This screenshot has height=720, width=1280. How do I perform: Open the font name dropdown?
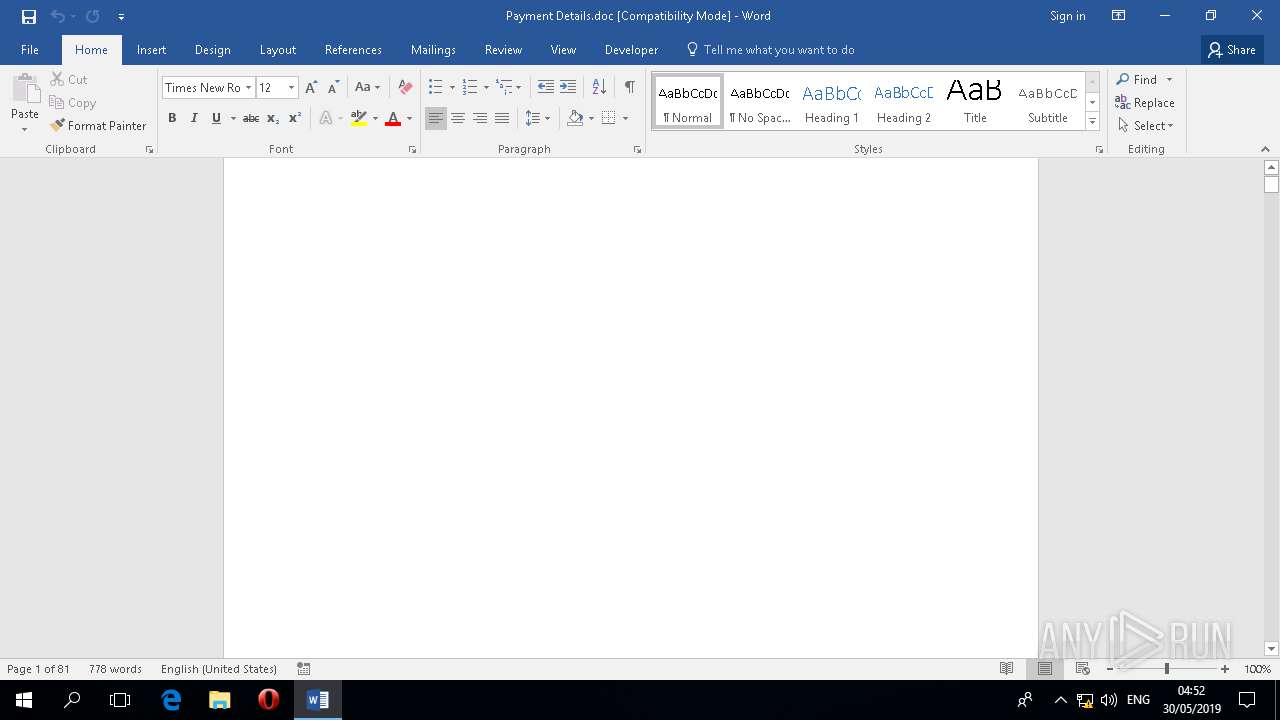(248, 88)
